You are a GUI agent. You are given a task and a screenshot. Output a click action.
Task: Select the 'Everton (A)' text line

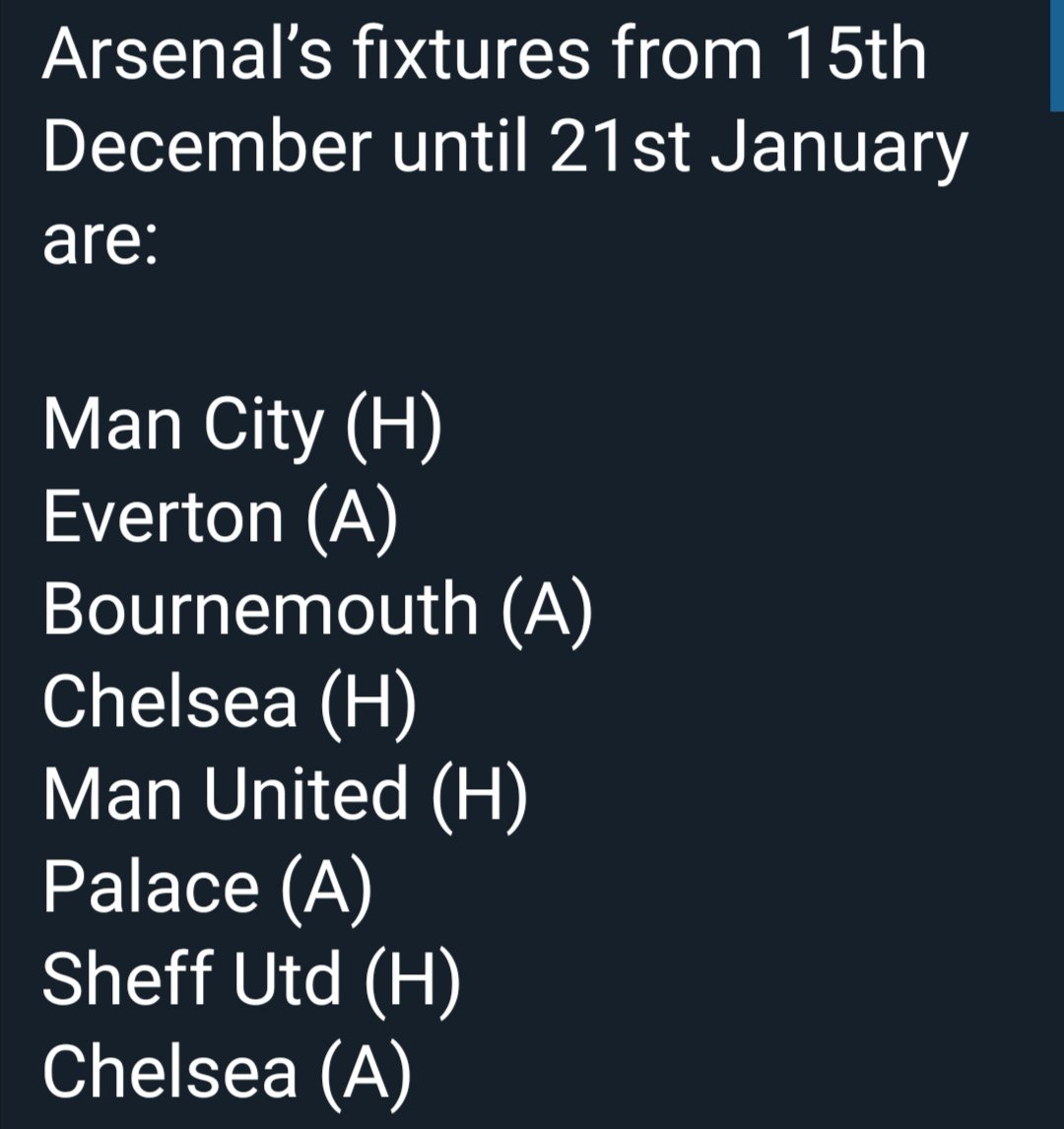pos(221,517)
